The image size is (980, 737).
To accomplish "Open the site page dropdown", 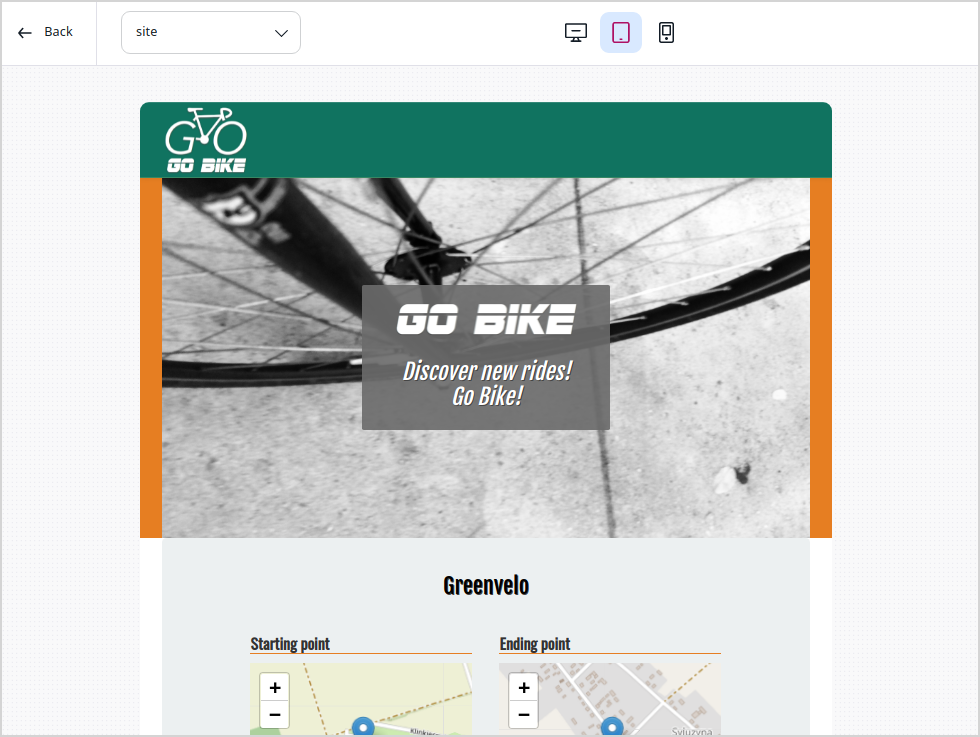I will pos(210,32).
